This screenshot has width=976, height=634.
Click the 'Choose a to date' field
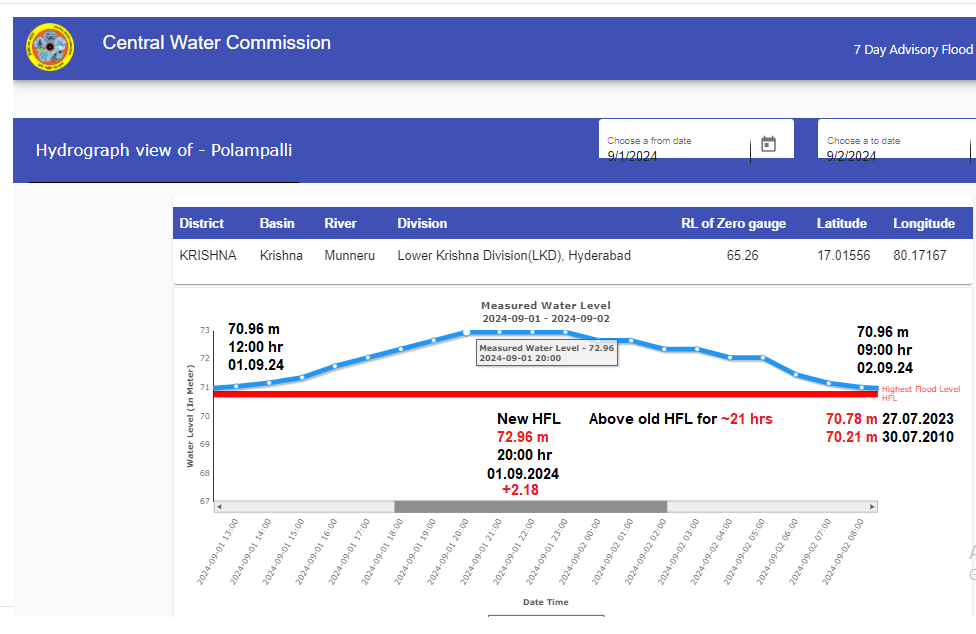click(x=890, y=149)
